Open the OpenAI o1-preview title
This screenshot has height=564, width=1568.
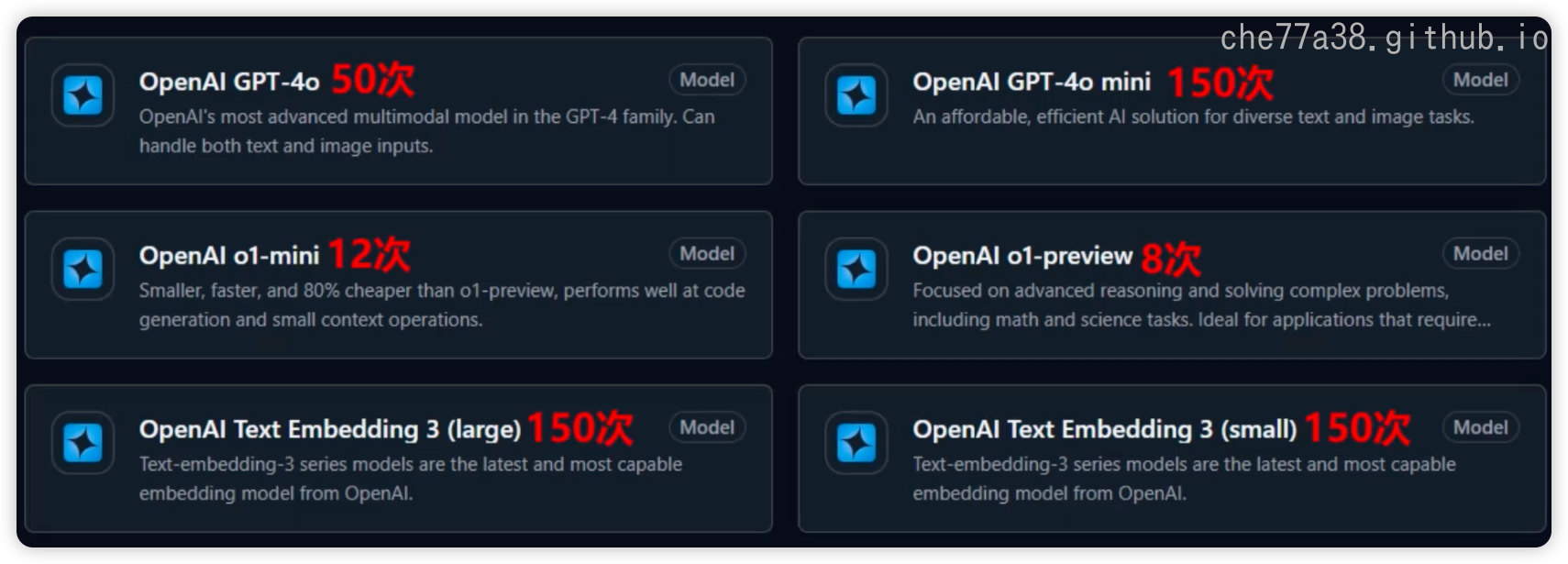pos(1022,256)
